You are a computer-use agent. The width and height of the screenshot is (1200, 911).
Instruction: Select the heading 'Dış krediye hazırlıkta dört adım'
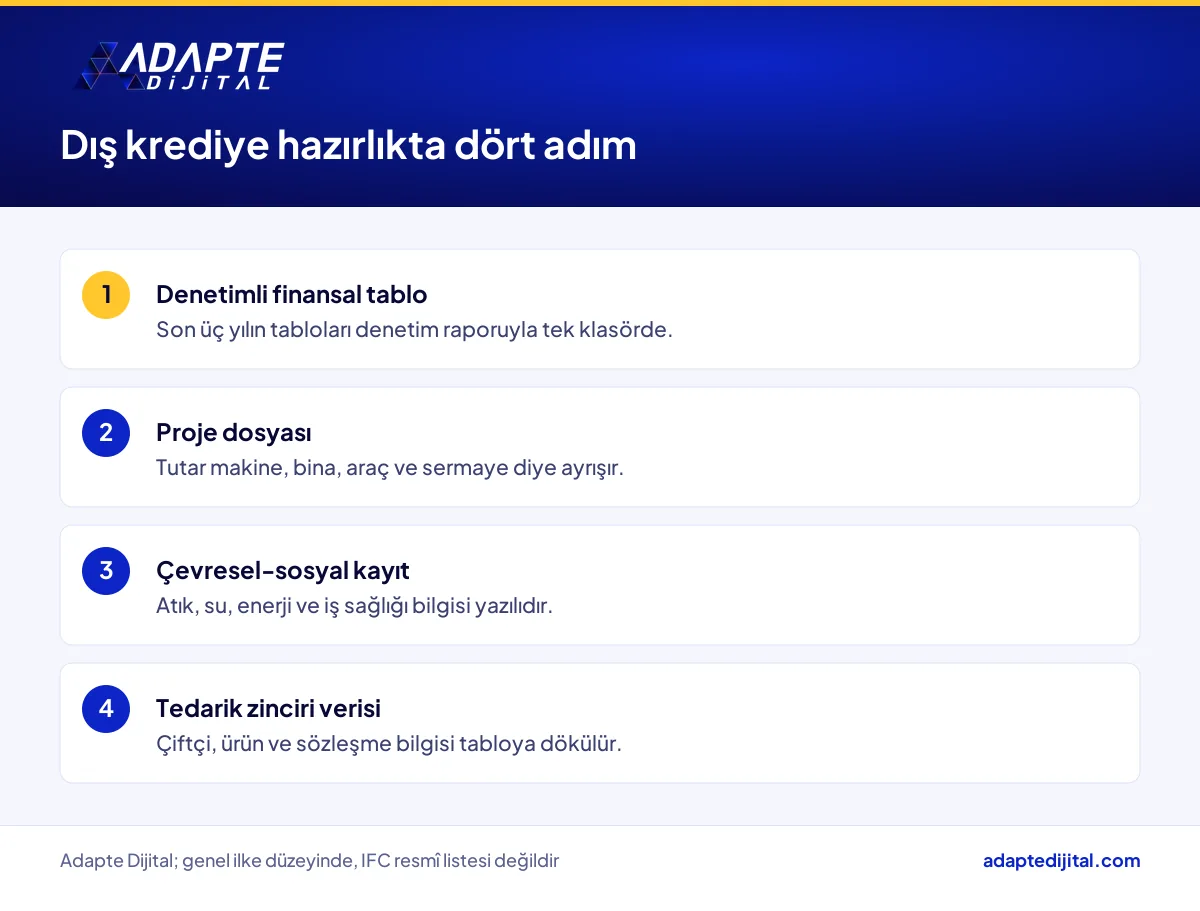348,146
